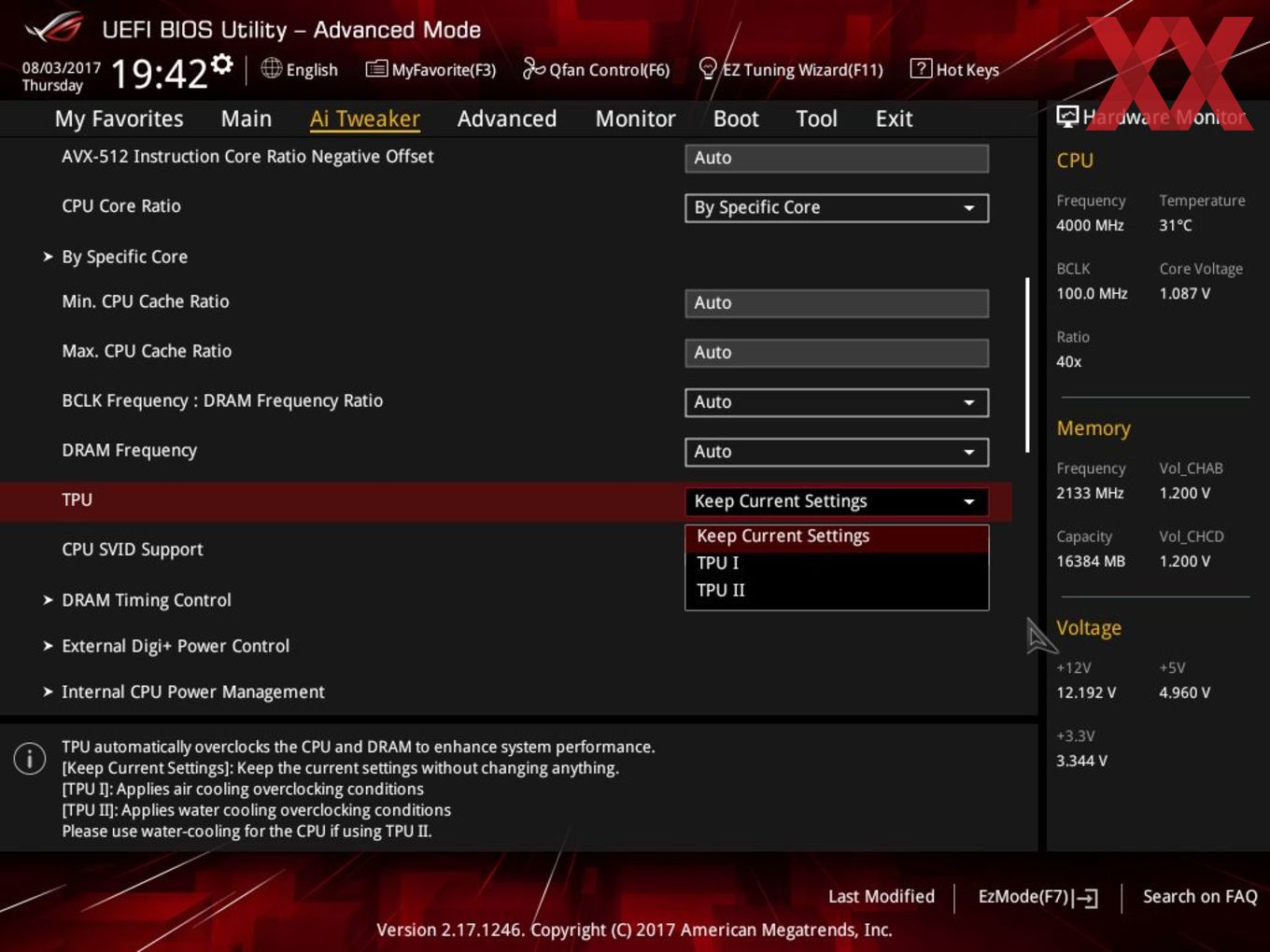Launch EZ Tuning Wizard(F11)
Viewport: 1270px width, 952px height.
(x=791, y=69)
